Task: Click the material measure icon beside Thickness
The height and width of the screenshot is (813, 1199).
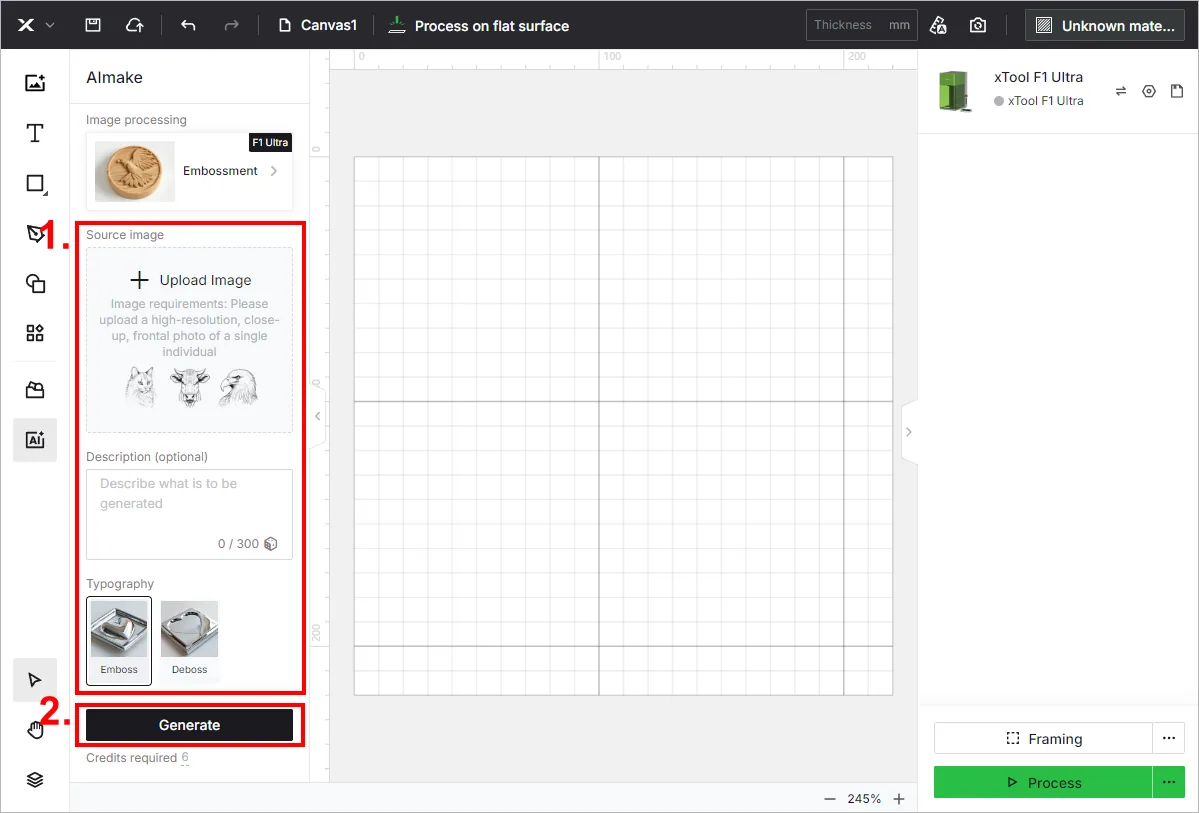Action: click(x=938, y=25)
